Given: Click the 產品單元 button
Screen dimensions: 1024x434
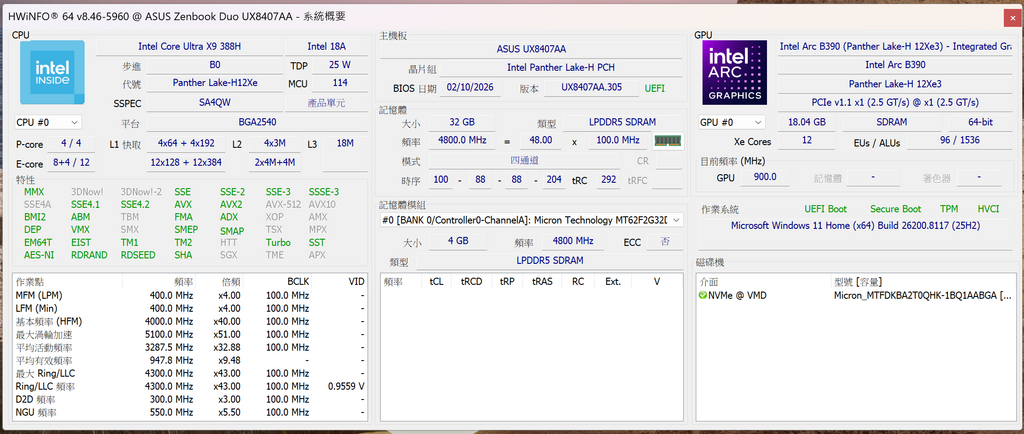Looking at the screenshot, I should pos(327,103).
